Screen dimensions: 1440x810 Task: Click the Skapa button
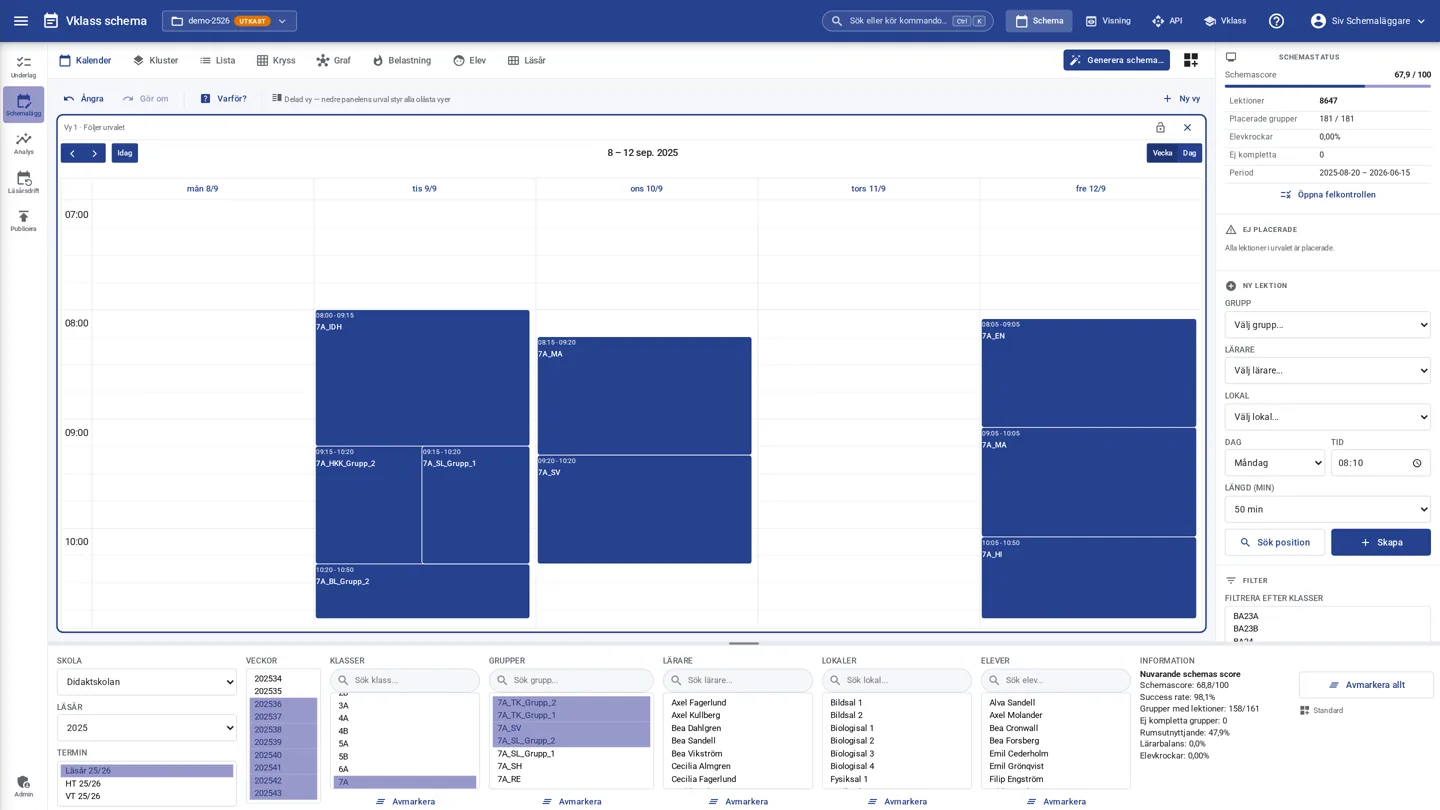1380,542
